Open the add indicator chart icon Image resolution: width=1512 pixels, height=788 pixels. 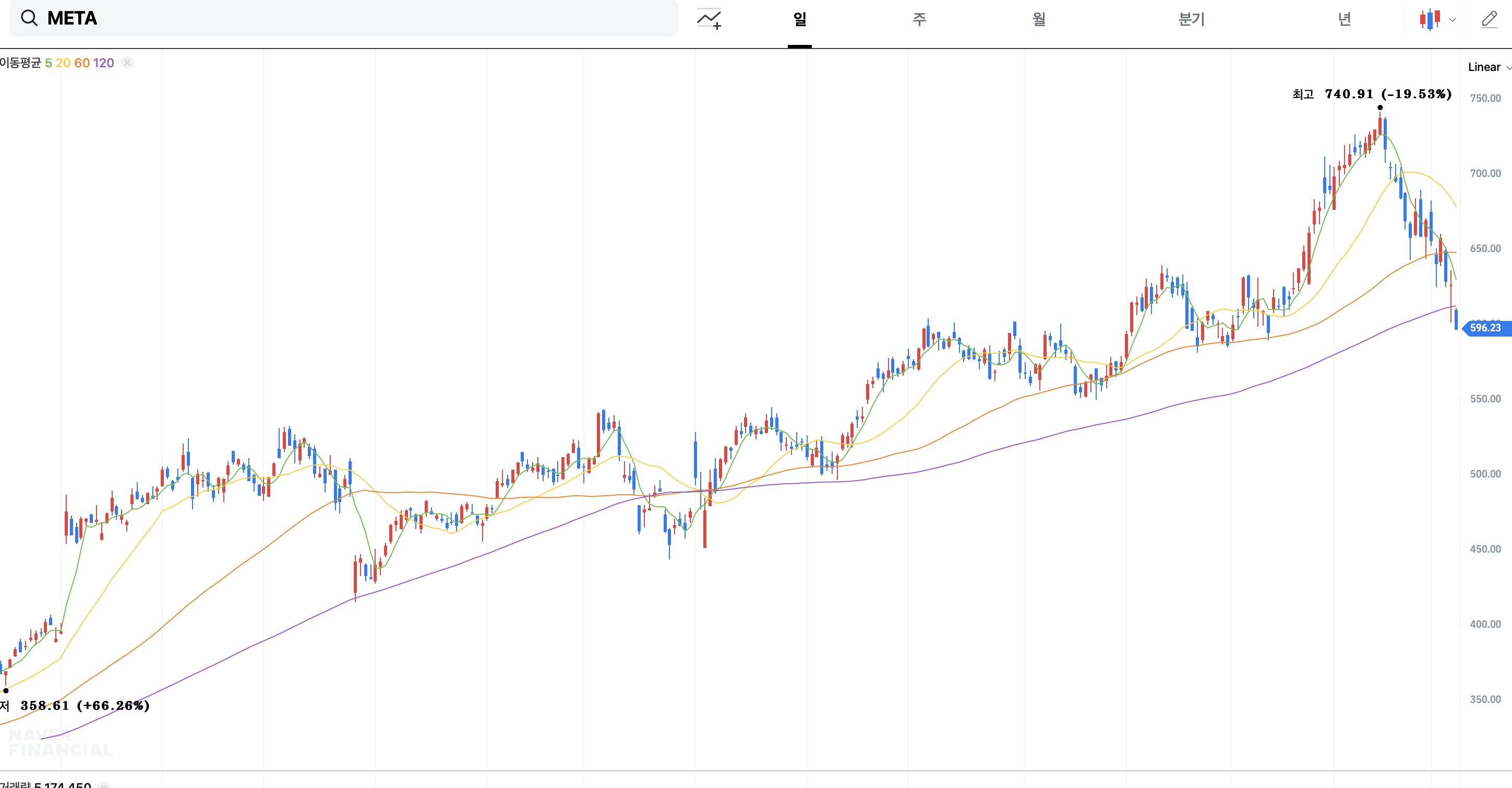click(x=709, y=19)
